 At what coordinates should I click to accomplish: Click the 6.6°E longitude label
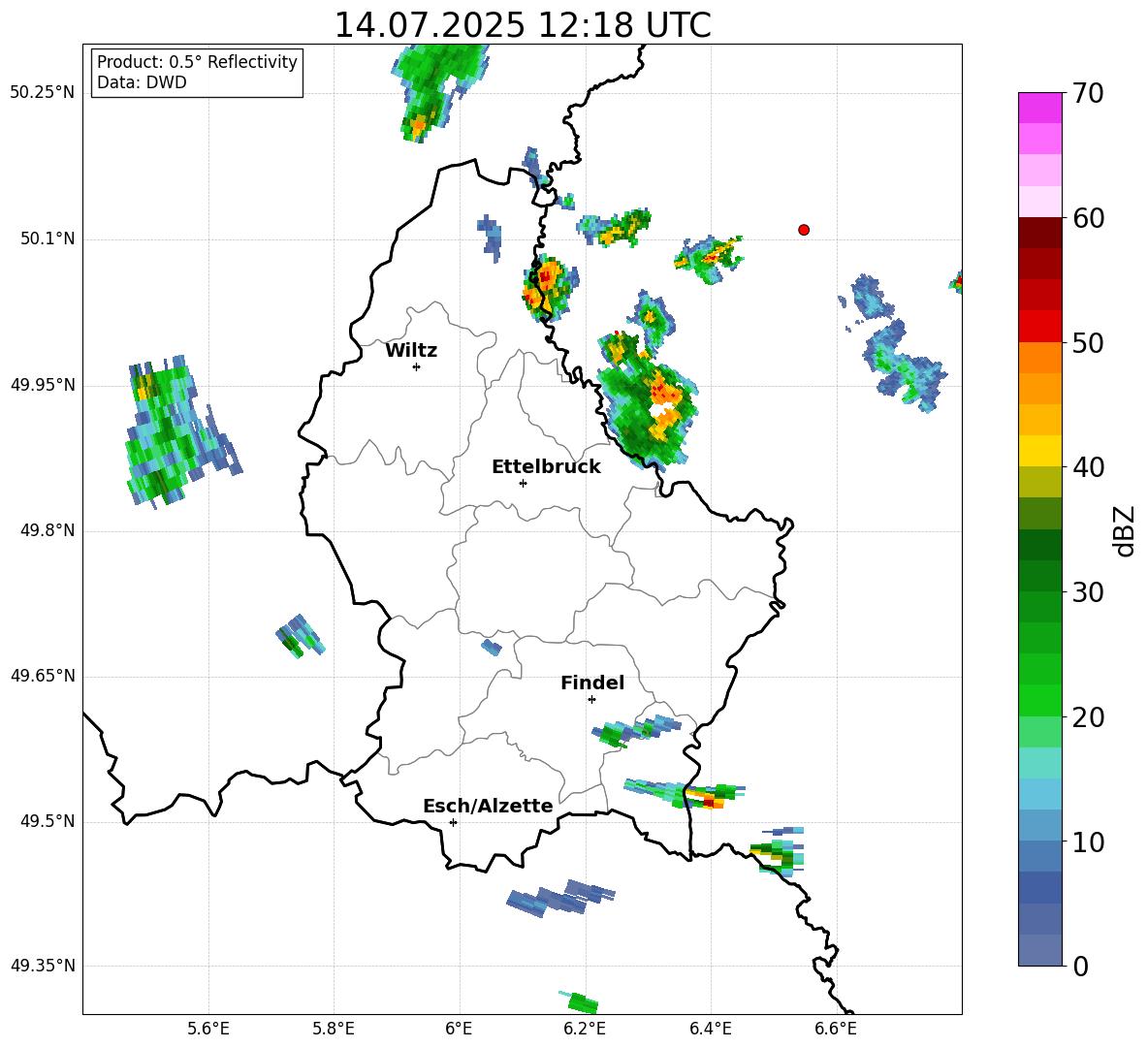(x=836, y=1029)
